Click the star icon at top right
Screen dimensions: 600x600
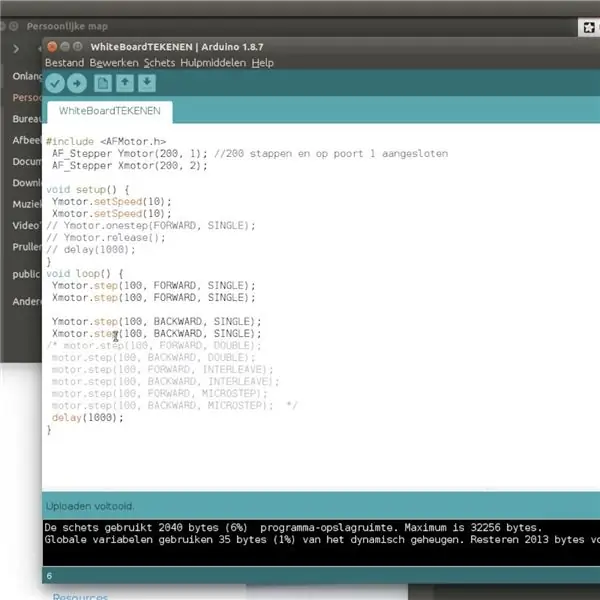[x=589, y=27]
